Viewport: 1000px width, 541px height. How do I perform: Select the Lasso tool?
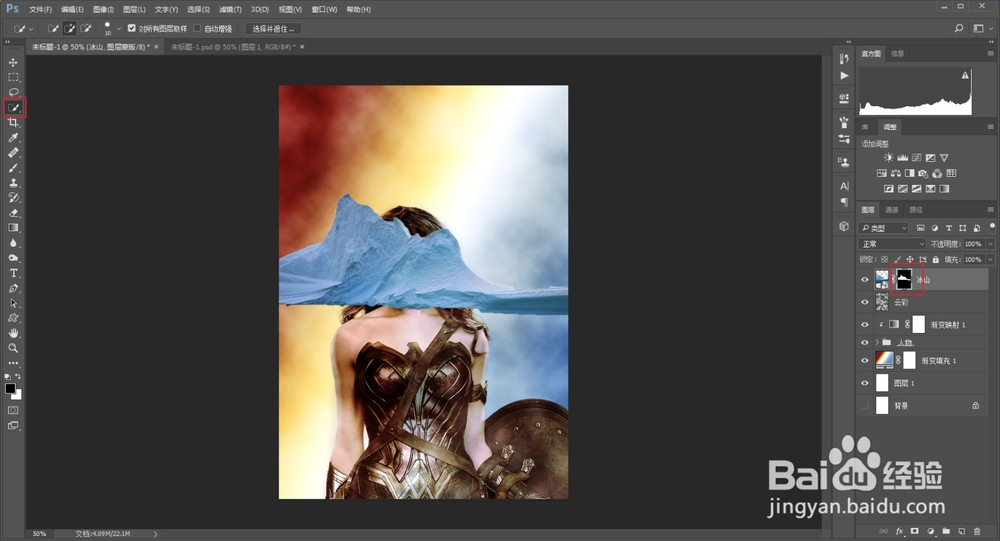13,92
